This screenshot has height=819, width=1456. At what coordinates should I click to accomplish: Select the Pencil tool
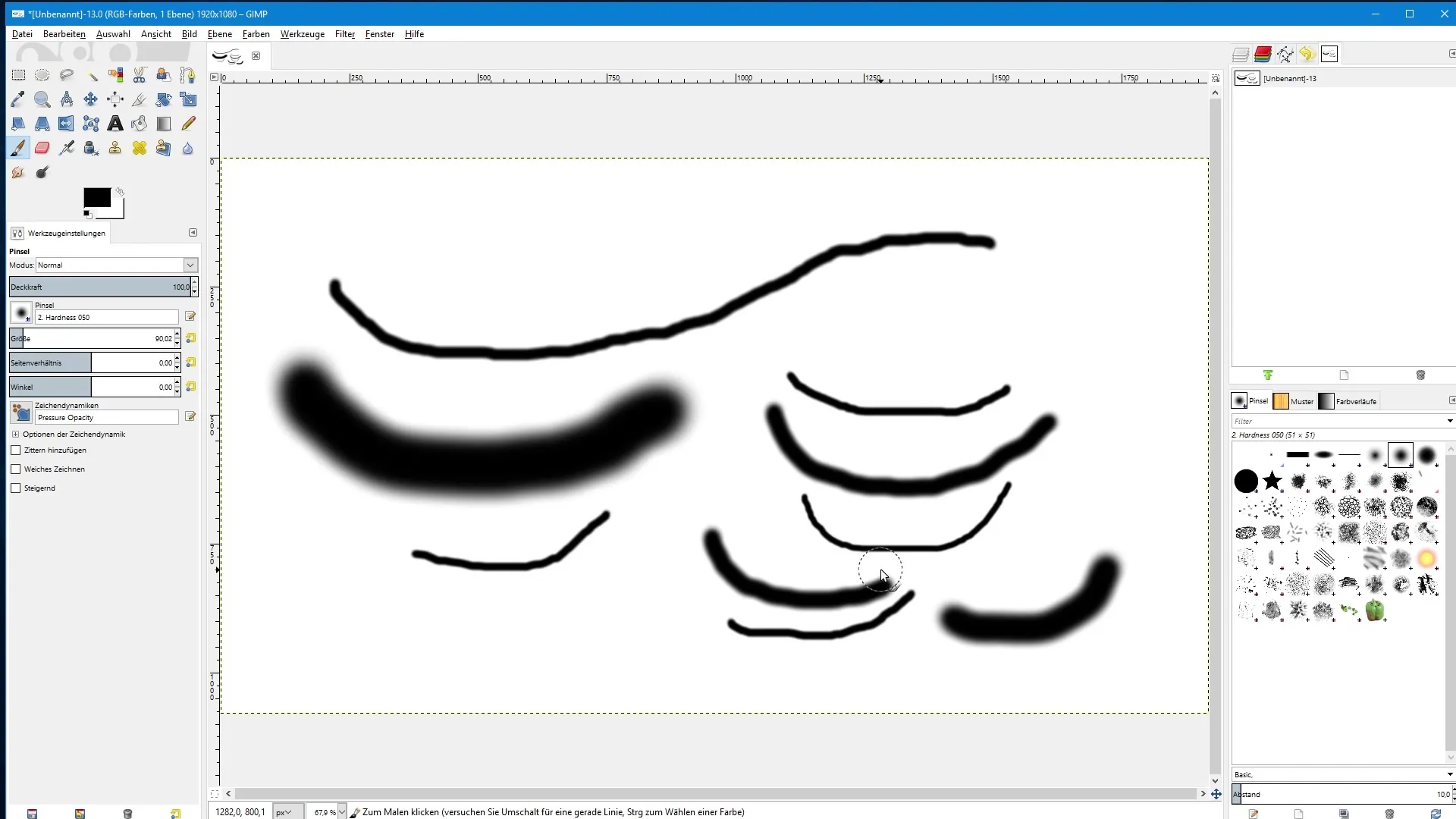(x=188, y=124)
